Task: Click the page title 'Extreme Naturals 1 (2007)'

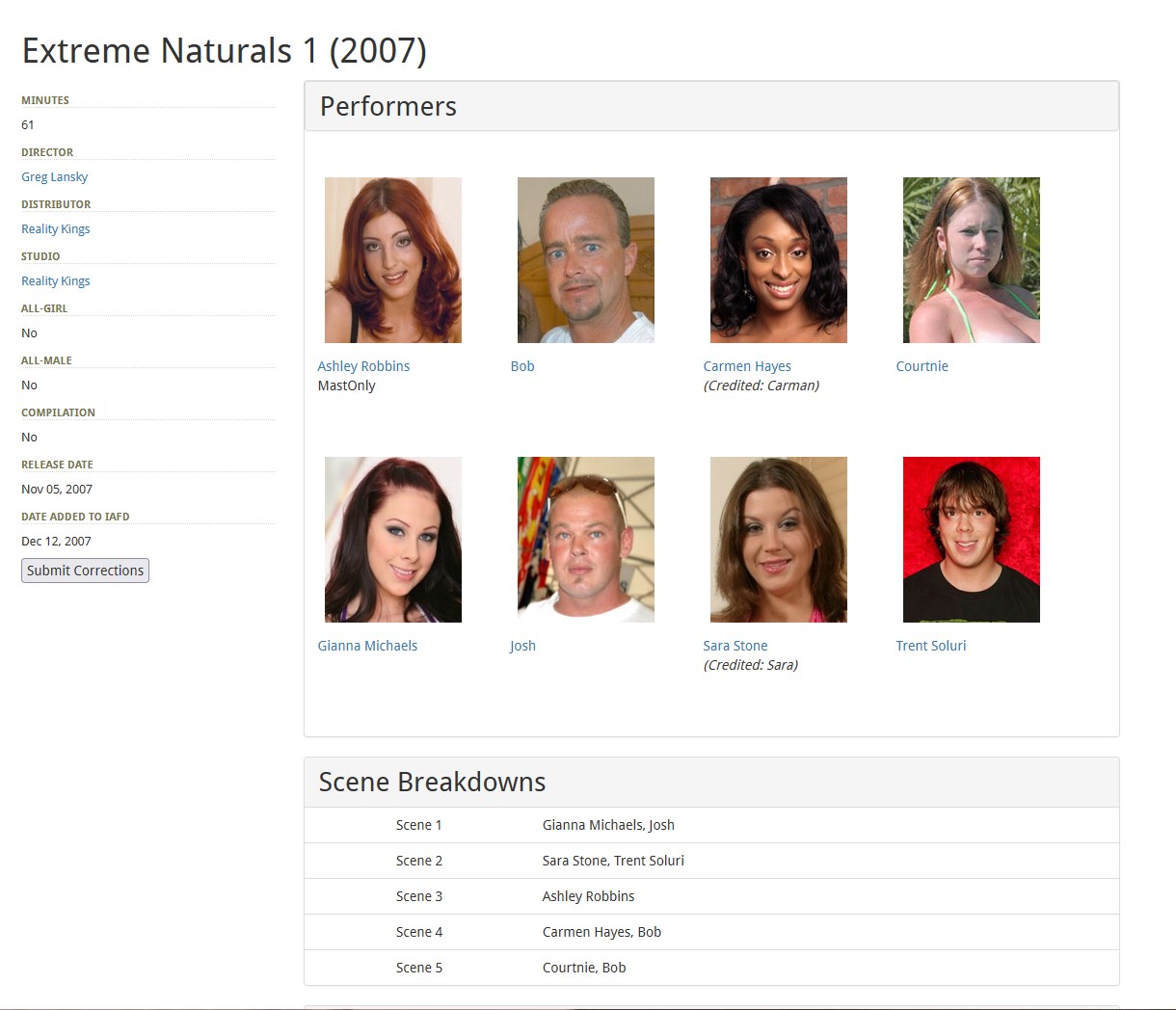Action: click(225, 51)
